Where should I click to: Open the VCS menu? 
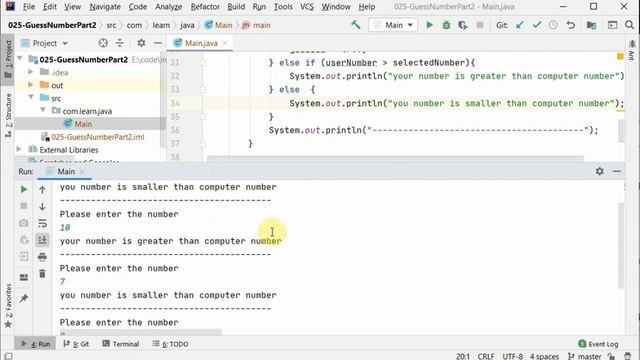tap(307, 7)
